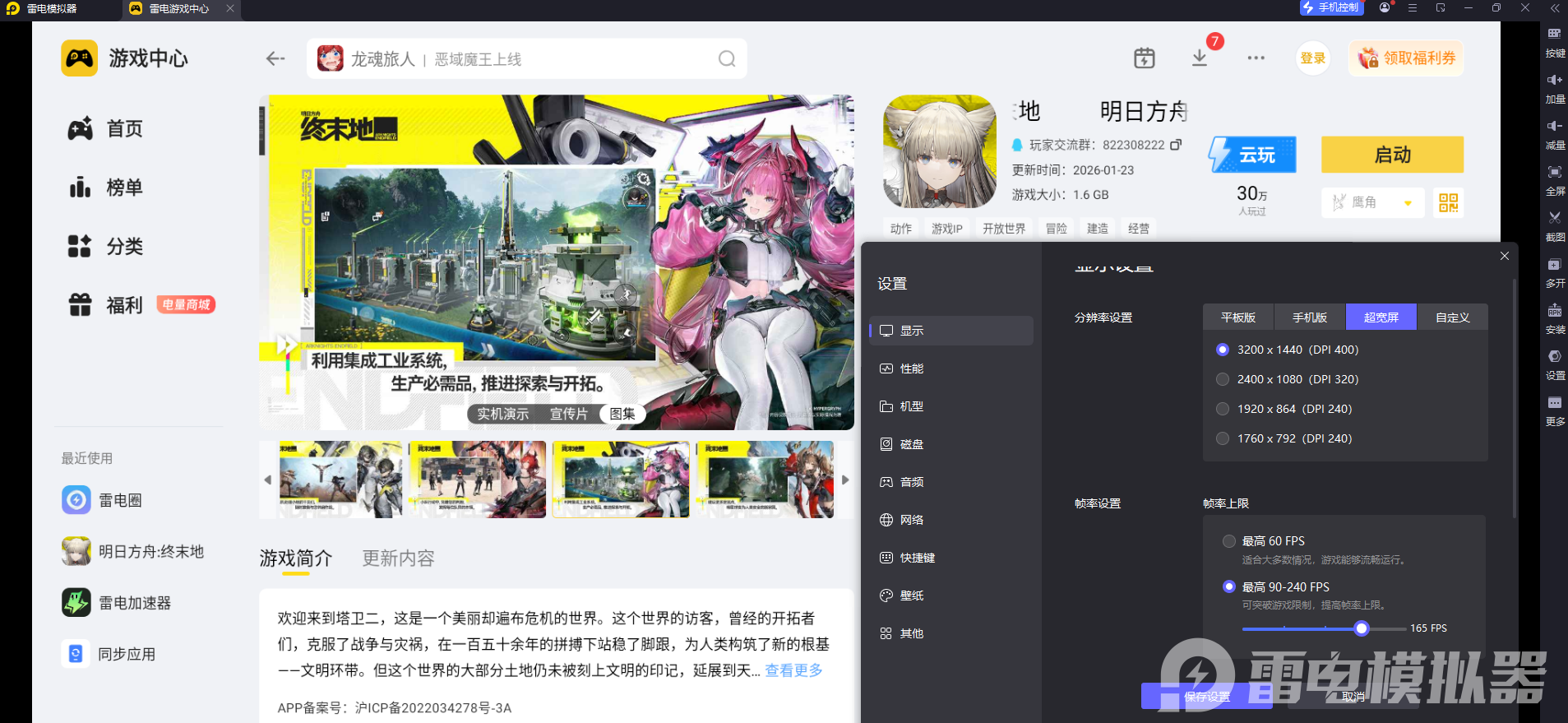Show next screenshot thumbnails arrow
The width and height of the screenshot is (1568, 723).
(x=845, y=480)
